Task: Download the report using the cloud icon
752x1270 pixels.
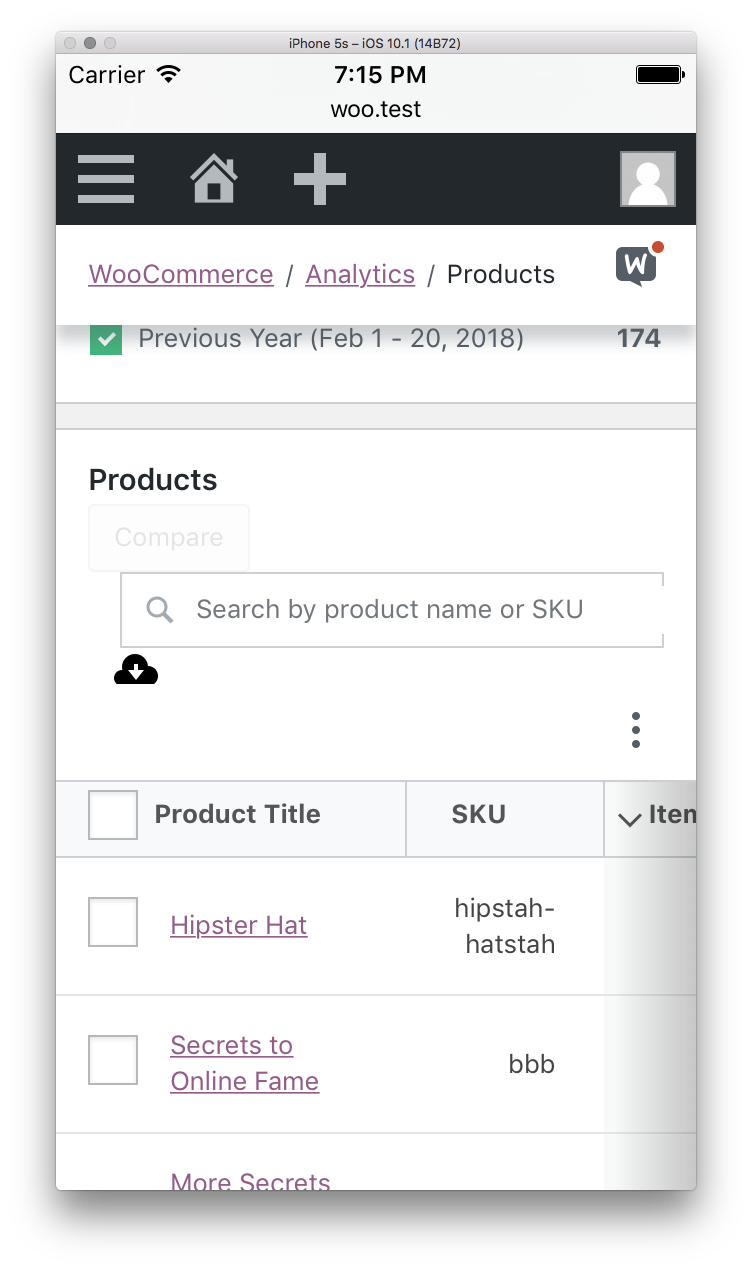Action: pos(136,669)
